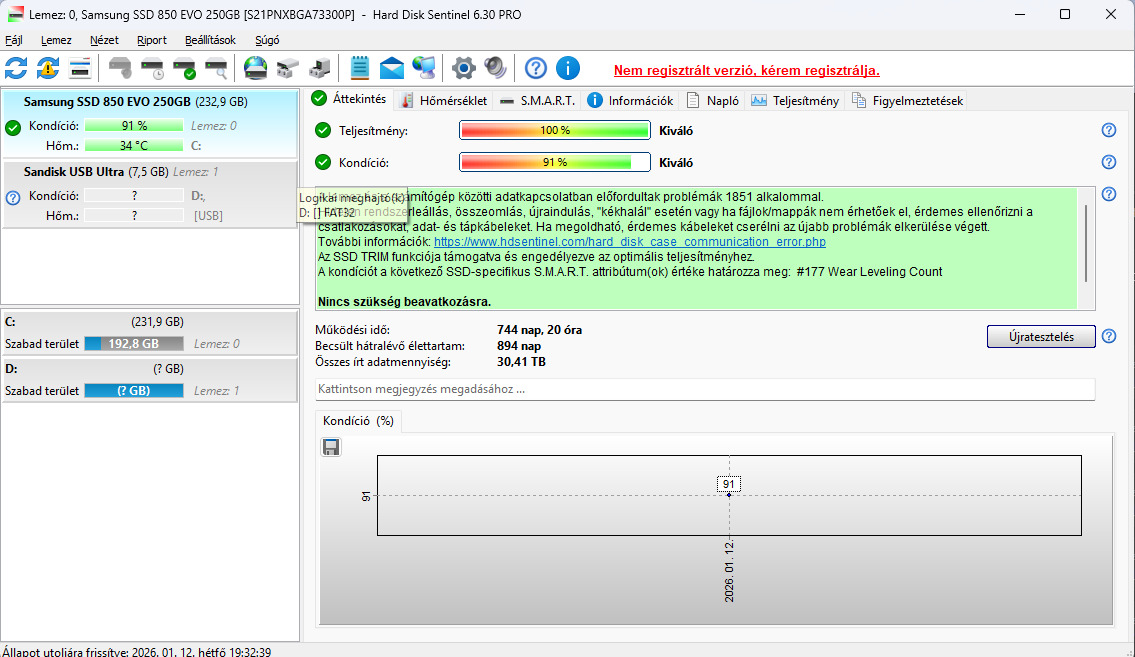The image size is (1135, 657).
Task: Click the 'Nincs szükség beavatkozásra.' text
Action: tap(404, 302)
